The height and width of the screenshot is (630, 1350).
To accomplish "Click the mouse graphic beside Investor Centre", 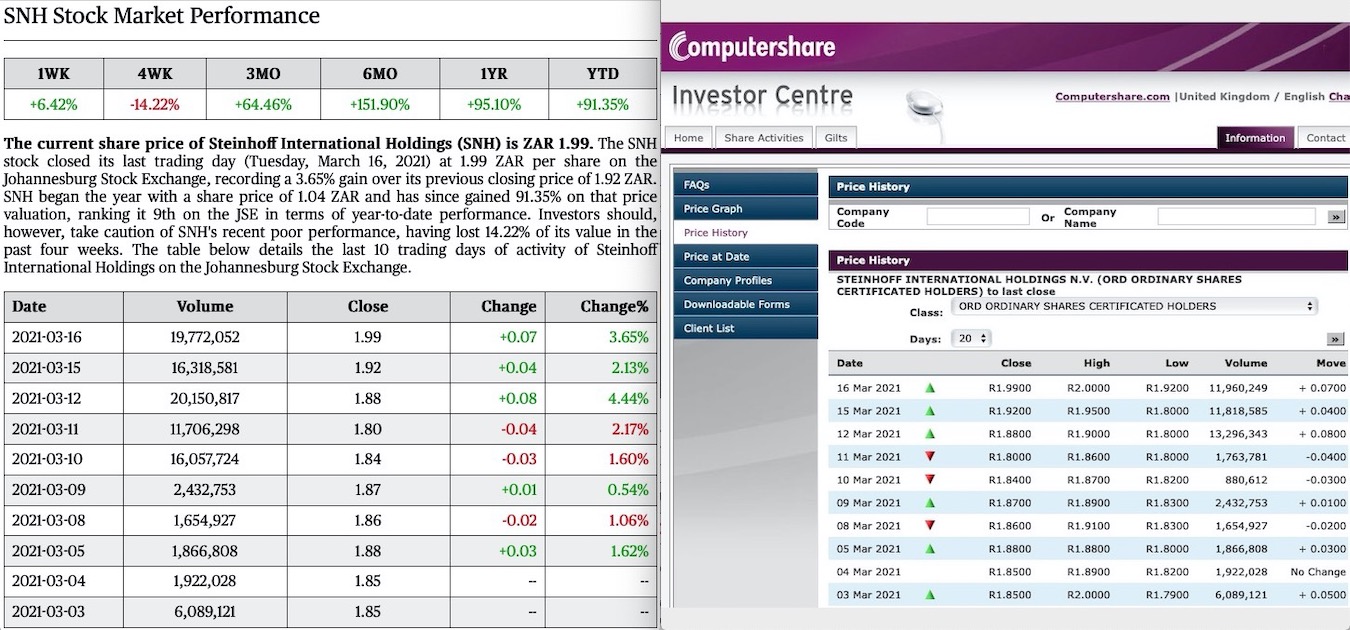I will click(x=923, y=105).
